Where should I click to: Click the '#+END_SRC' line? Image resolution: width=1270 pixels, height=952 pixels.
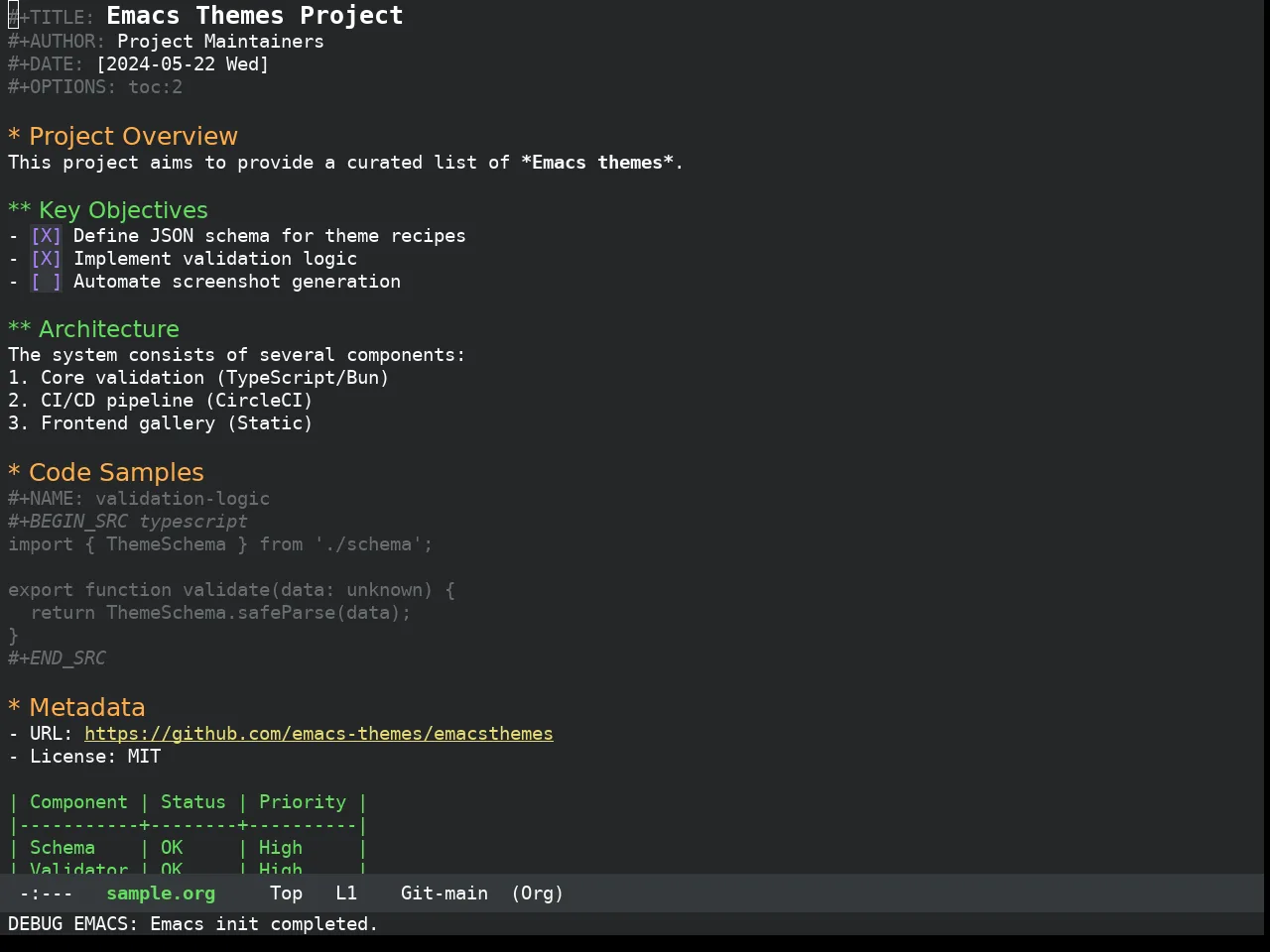(57, 658)
